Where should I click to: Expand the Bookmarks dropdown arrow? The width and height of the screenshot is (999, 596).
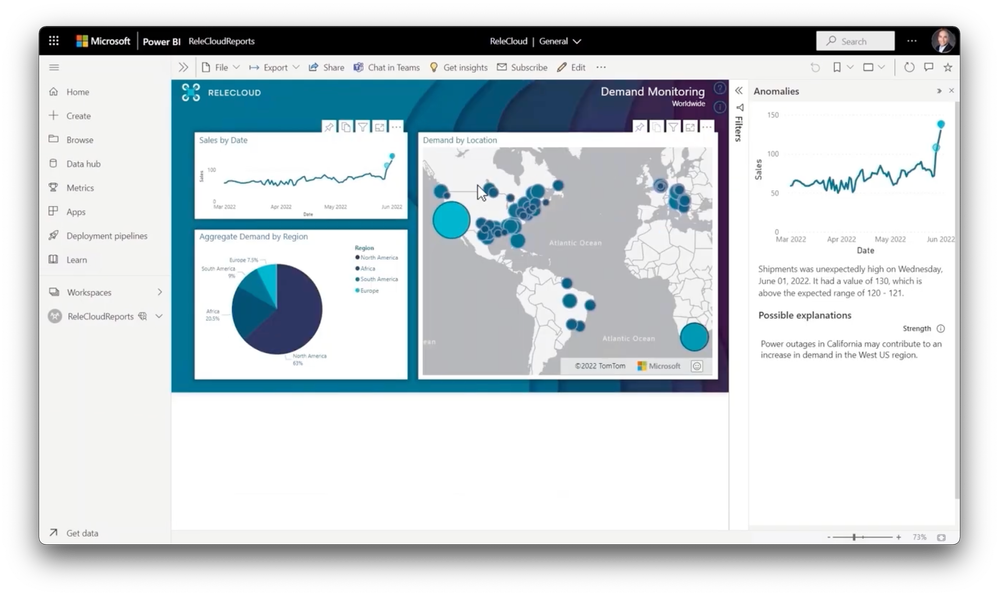click(850, 67)
